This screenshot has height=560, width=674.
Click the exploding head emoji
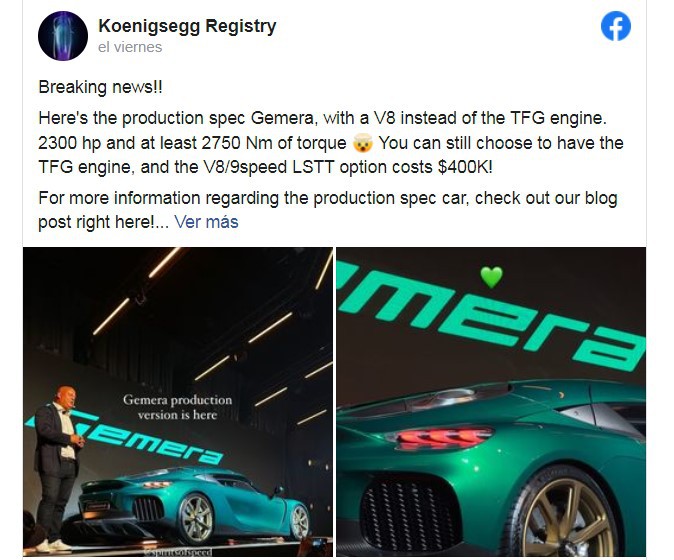coord(362,143)
